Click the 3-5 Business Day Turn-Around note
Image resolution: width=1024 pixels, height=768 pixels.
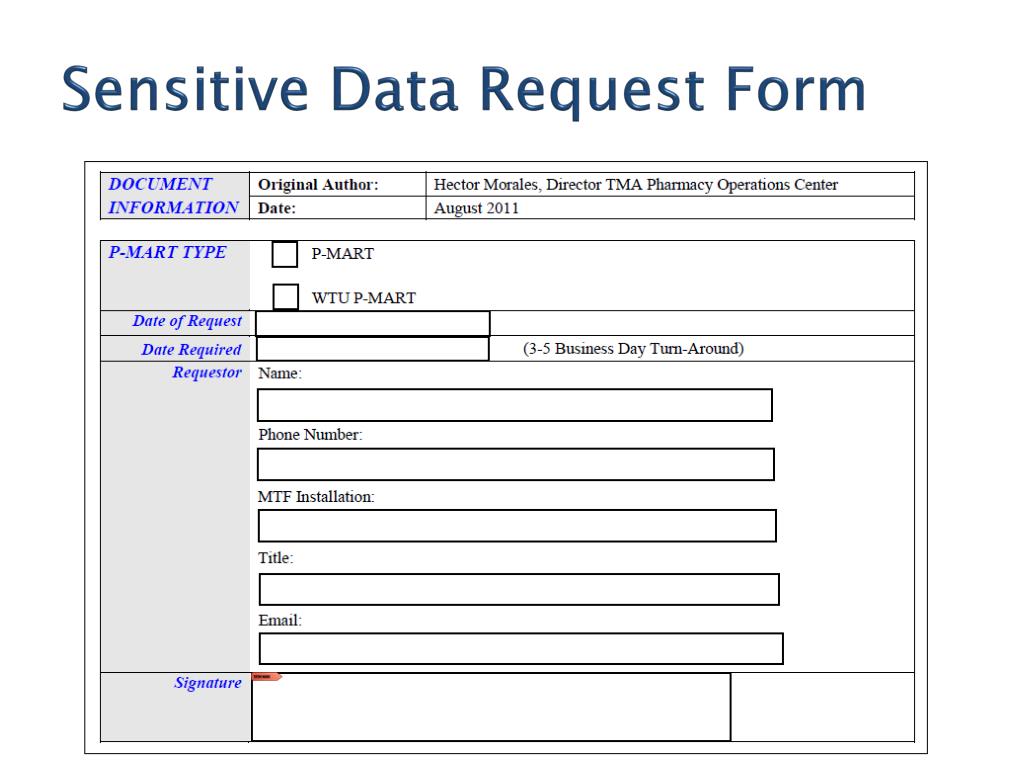(633, 349)
